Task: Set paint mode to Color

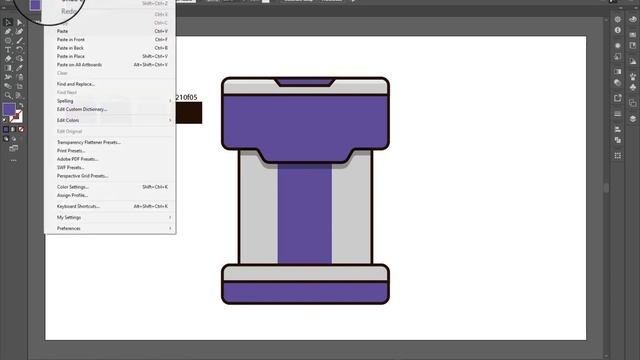Action: 6,129
